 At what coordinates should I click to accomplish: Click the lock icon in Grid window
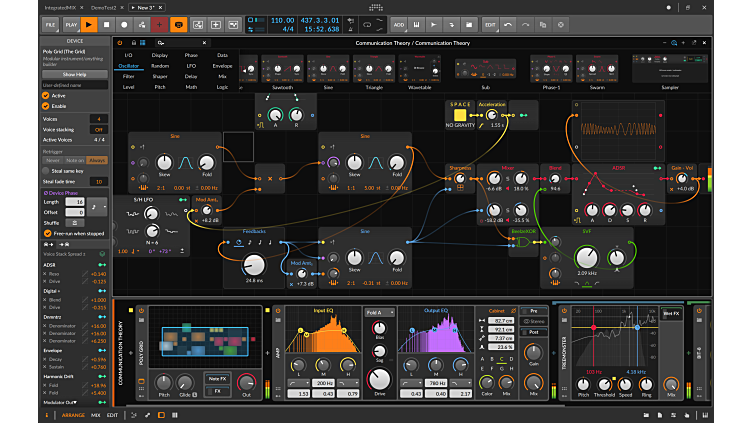point(134,43)
